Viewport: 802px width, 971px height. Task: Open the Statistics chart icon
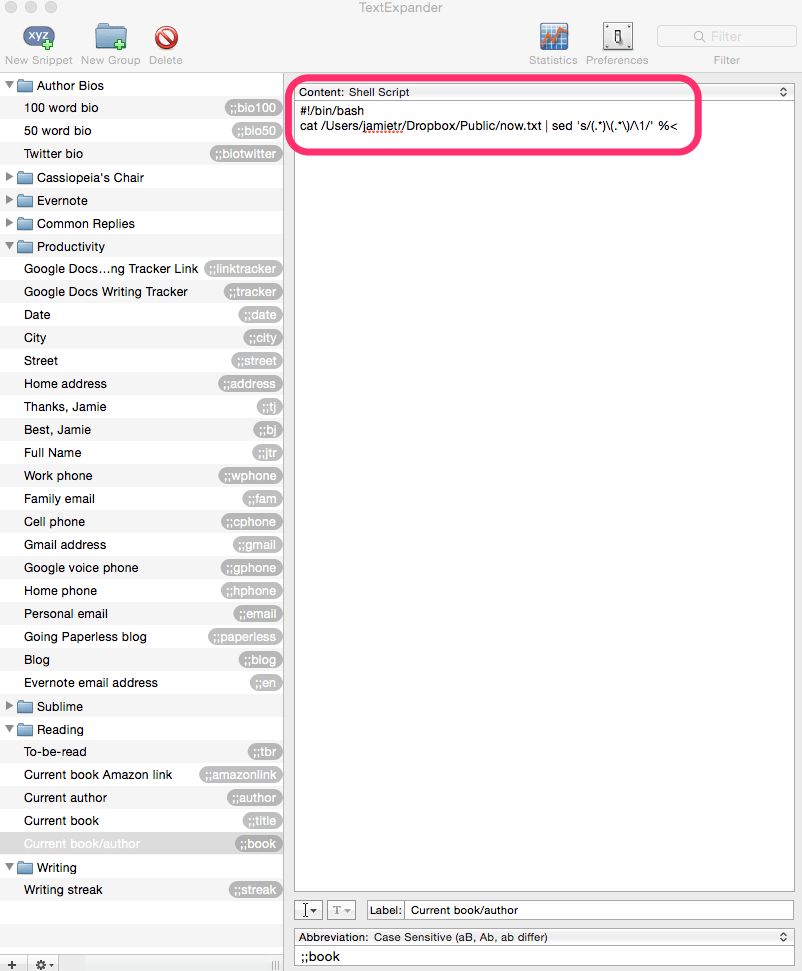click(x=553, y=37)
